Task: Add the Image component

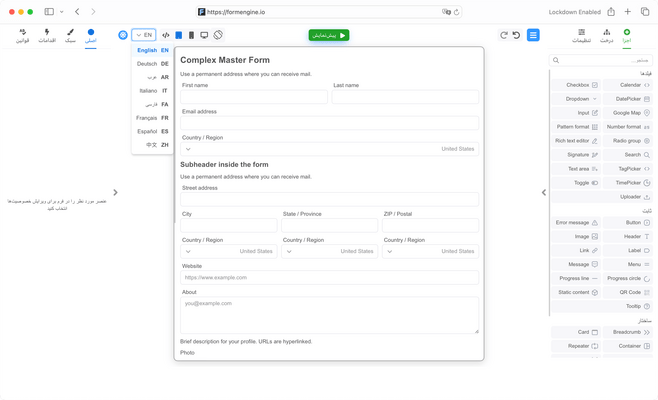Action: coord(576,237)
